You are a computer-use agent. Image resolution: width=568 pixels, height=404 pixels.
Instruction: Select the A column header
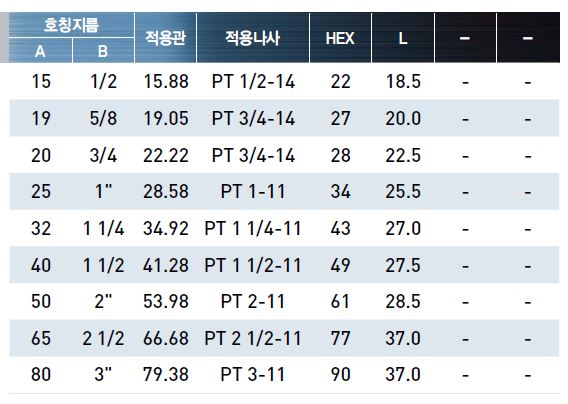tap(40, 51)
